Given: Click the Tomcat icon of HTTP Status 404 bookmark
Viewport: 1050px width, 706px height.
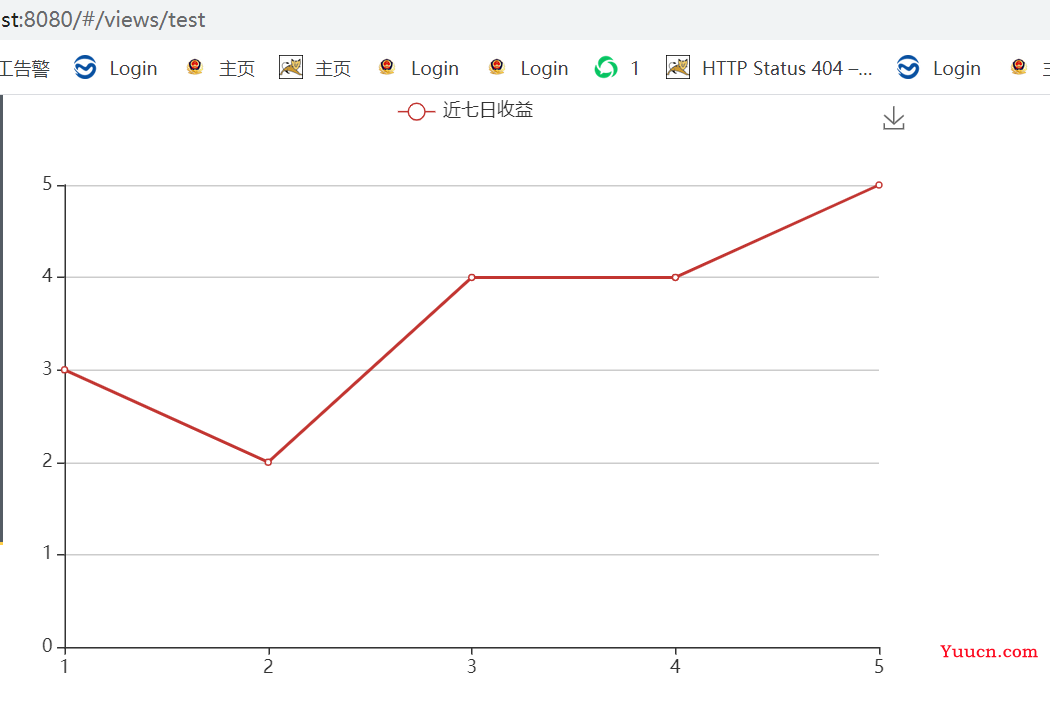Looking at the screenshot, I should click(x=678, y=68).
